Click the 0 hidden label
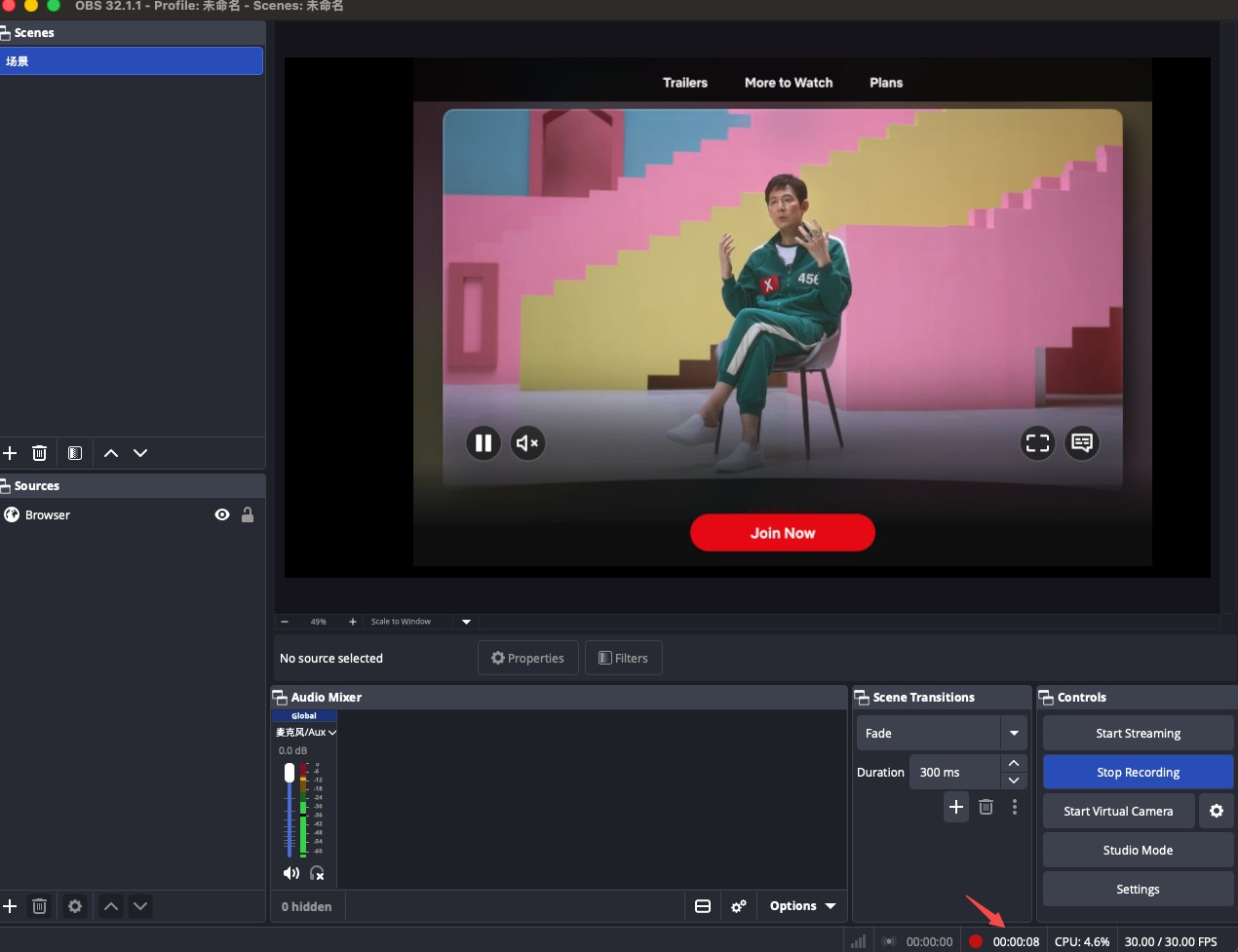The image size is (1238, 952). click(x=306, y=906)
